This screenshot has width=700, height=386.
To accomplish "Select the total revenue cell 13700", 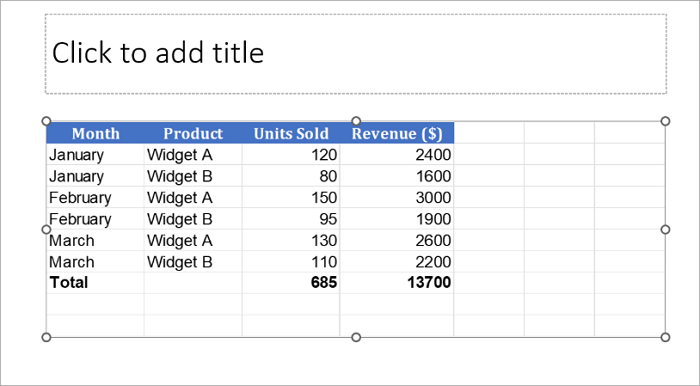I will point(396,282).
